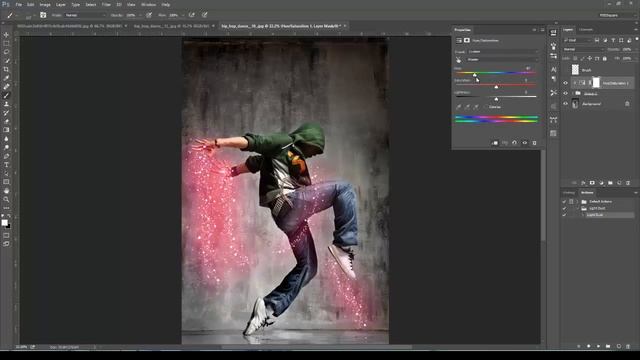
Task: Toggle the dialog box for Default Actions
Action: (x=571, y=202)
